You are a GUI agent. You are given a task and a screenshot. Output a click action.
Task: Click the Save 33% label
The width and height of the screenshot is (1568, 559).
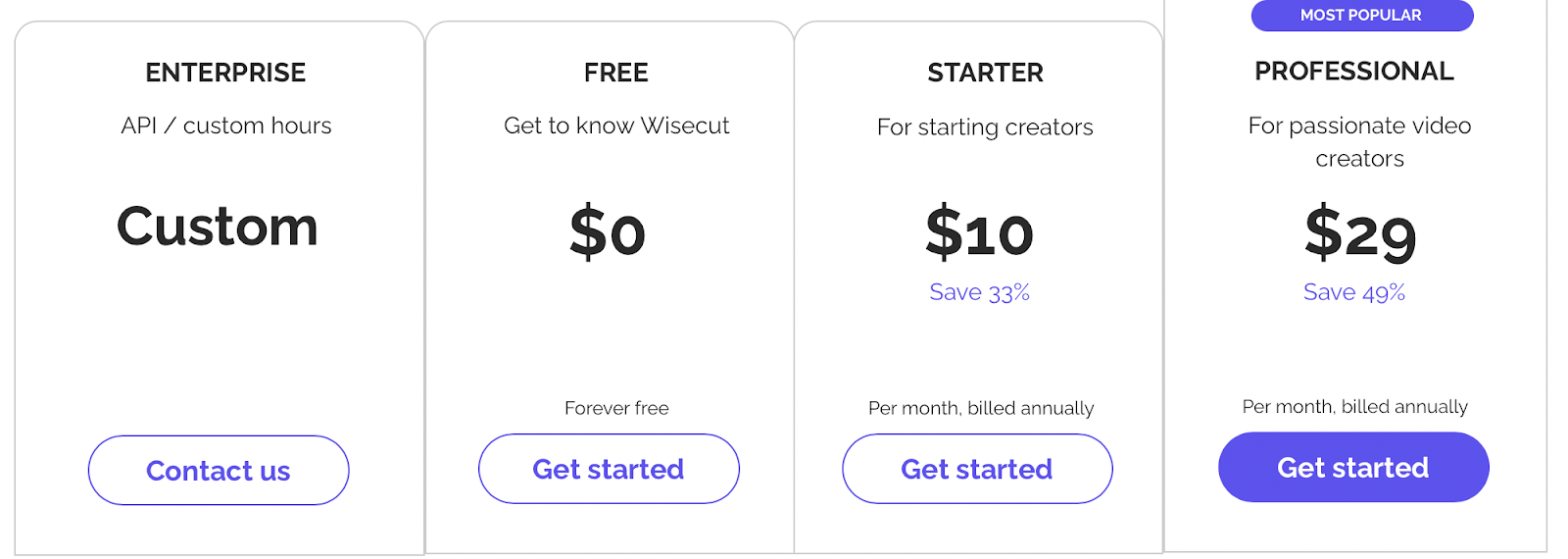pos(980,292)
